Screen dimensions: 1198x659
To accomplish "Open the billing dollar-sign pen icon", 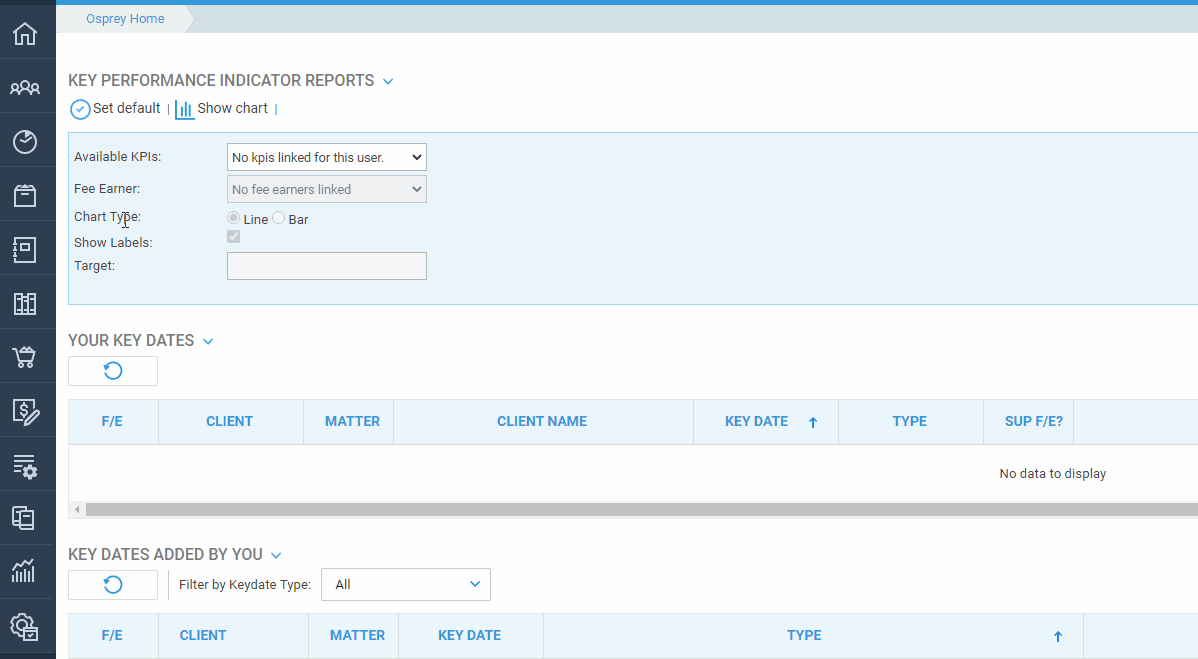I will tap(25, 412).
